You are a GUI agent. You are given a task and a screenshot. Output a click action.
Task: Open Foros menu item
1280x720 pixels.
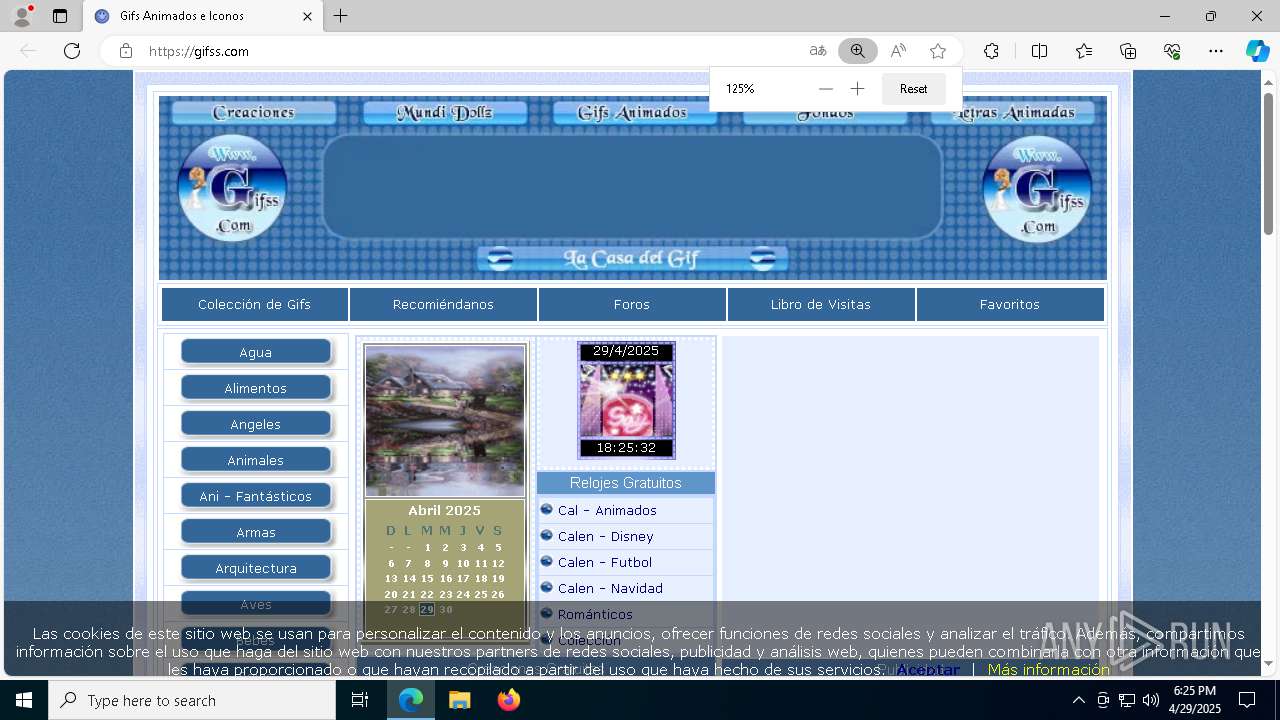(x=632, y=305)
